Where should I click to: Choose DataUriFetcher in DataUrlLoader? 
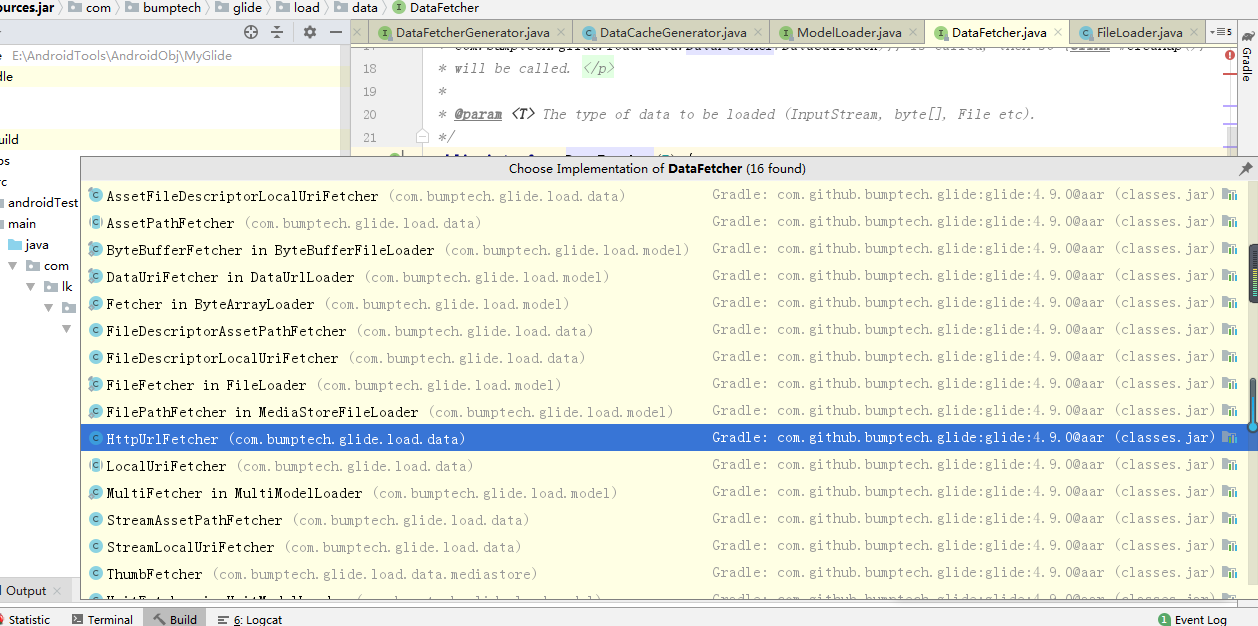664,277
